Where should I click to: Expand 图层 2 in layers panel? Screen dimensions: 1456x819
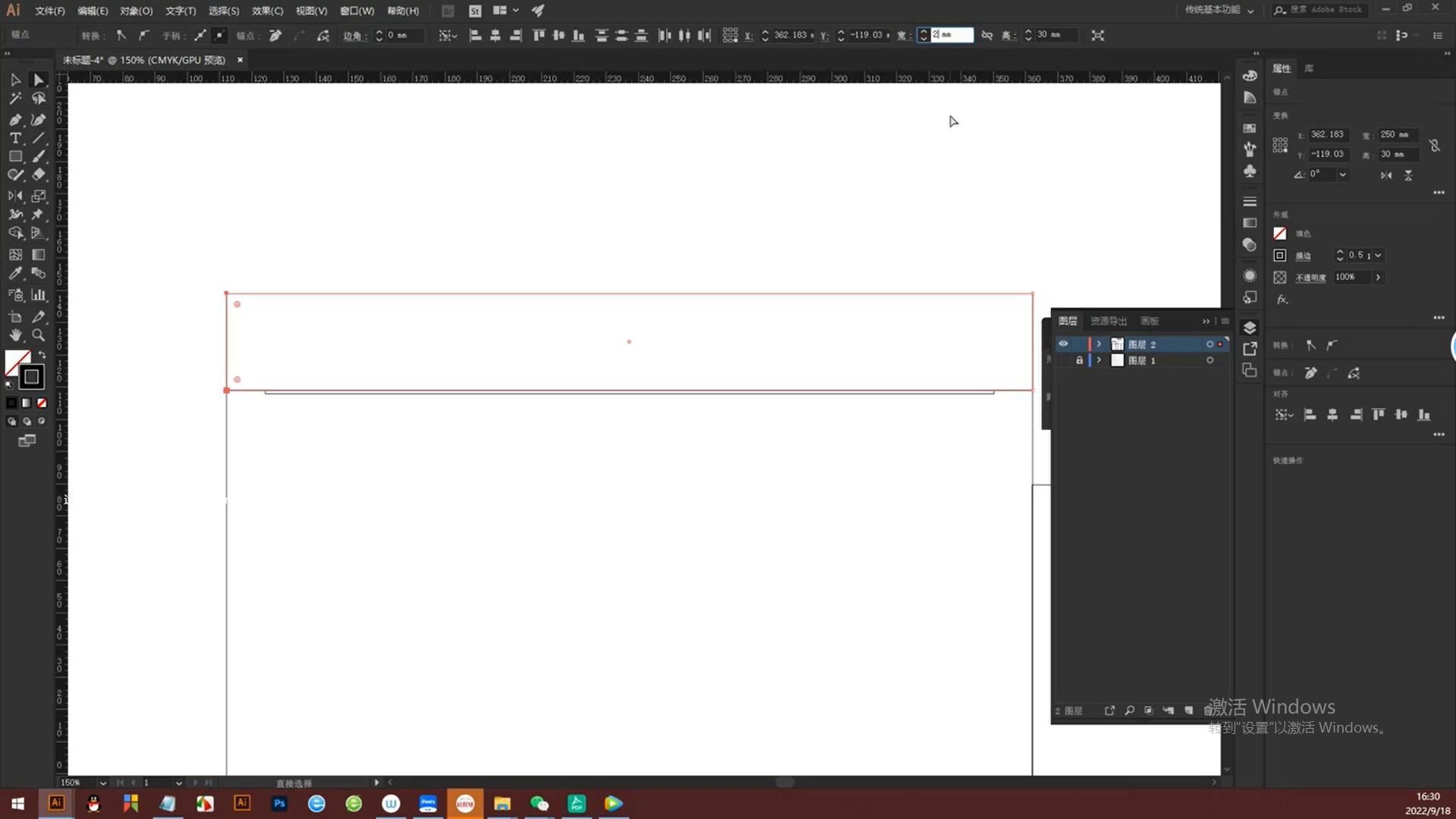[x=1099, y=343]
